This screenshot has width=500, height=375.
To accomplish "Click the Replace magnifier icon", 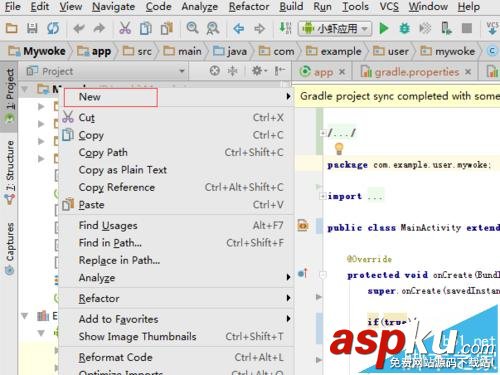I will coord(213,29).
